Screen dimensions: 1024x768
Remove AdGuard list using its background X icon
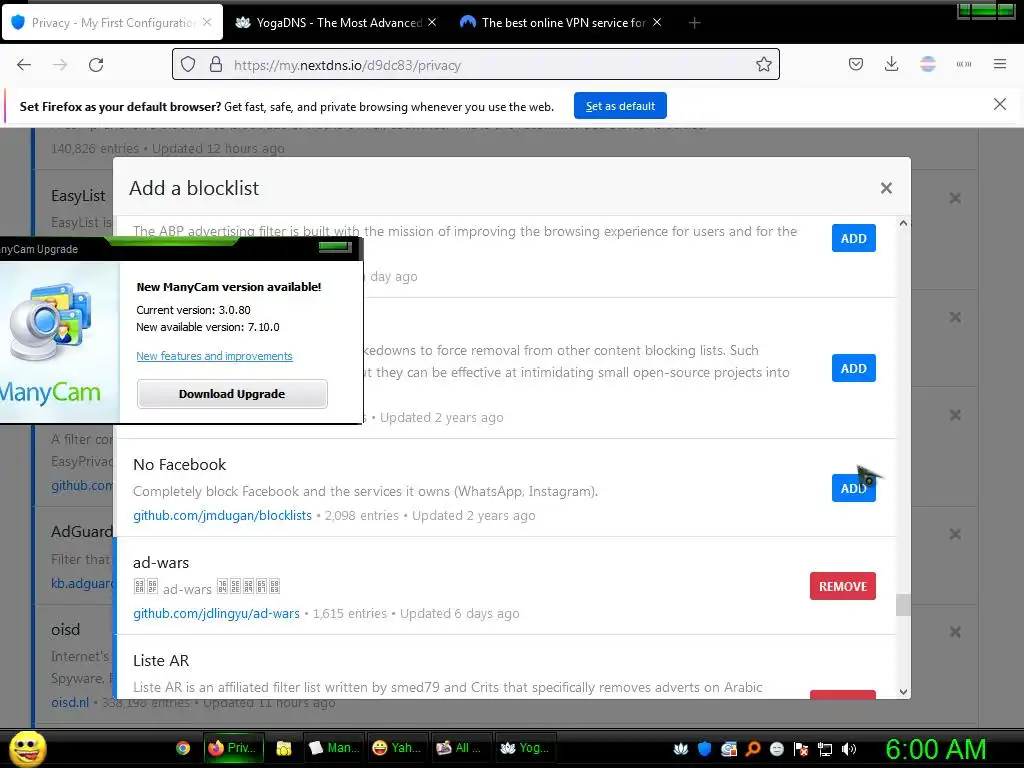(x=955, y=534)
